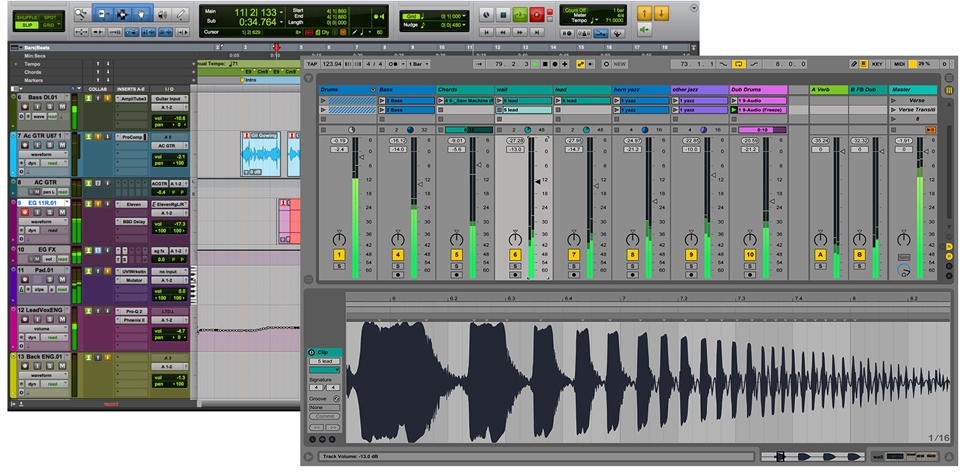Expand the Tempo ruler in Pro Tools
This screenshot has width=960, height=472.
pos(16,64)
